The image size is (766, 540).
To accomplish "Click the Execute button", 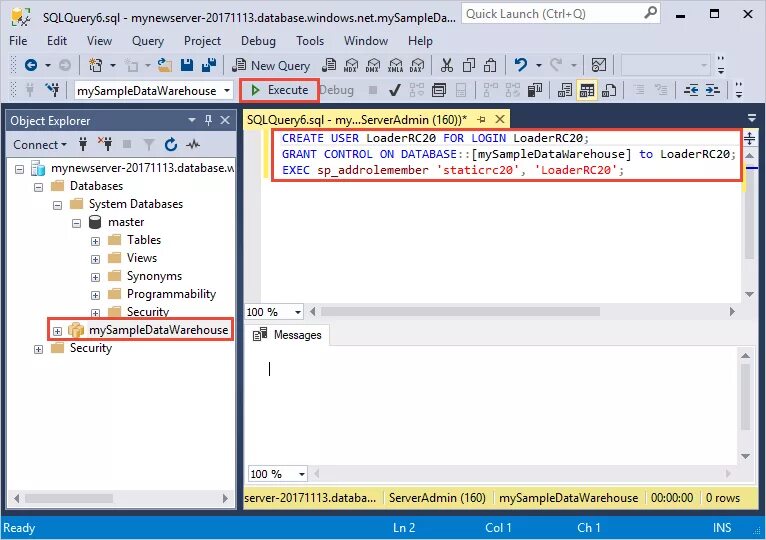I will [x=280, y=90].
